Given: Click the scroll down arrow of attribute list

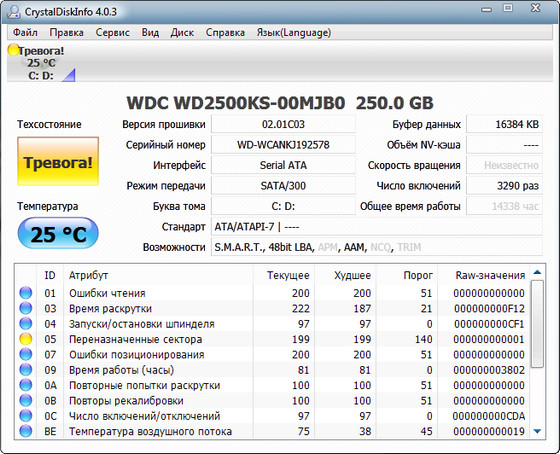Looking at the screenshot, I should pyautogui.click(x=537, y=431).
